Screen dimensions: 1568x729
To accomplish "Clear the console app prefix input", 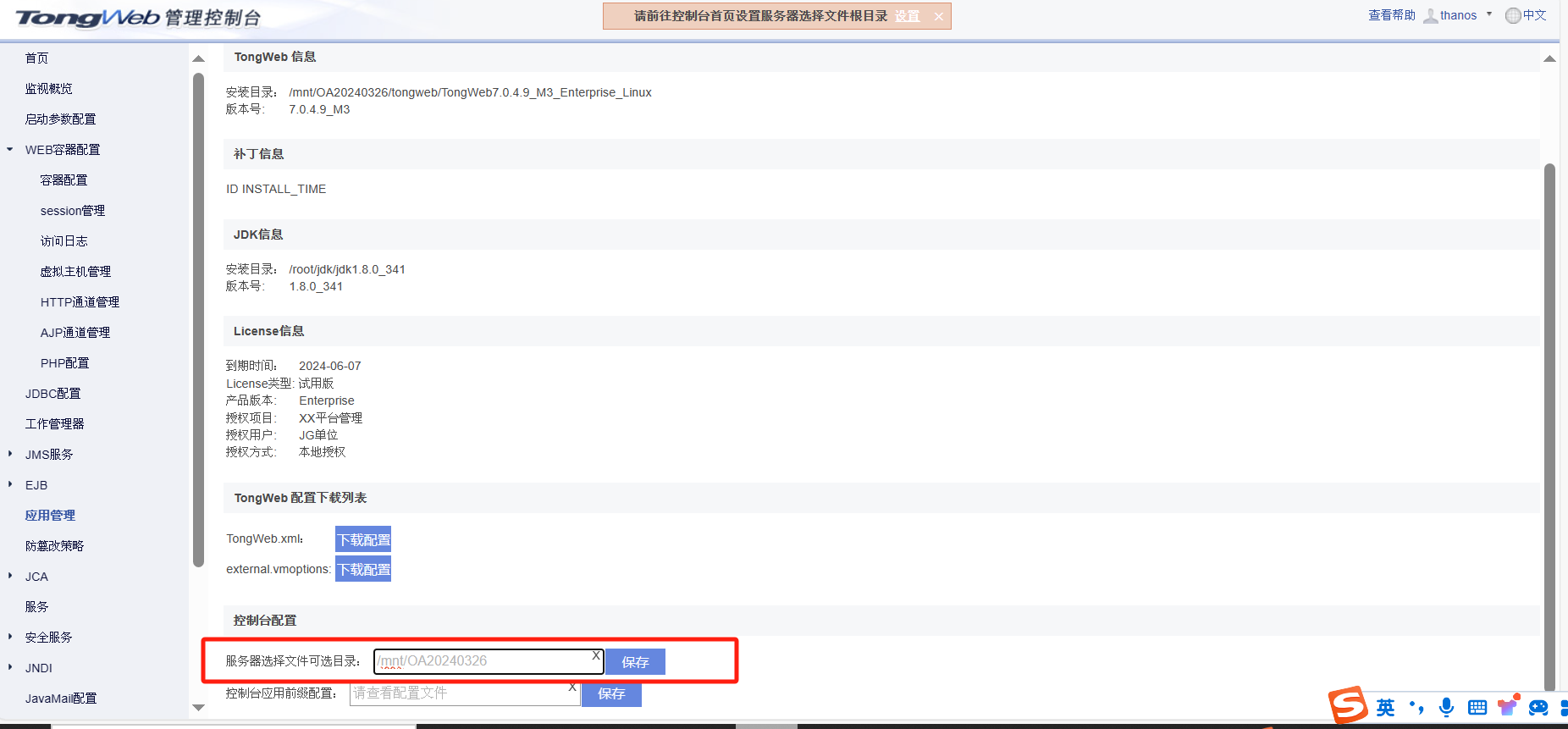I will [572, 687].
